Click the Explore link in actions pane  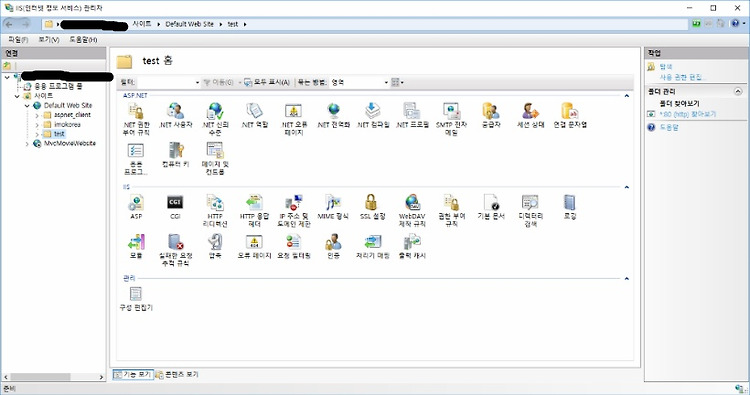tap(666, 66)
